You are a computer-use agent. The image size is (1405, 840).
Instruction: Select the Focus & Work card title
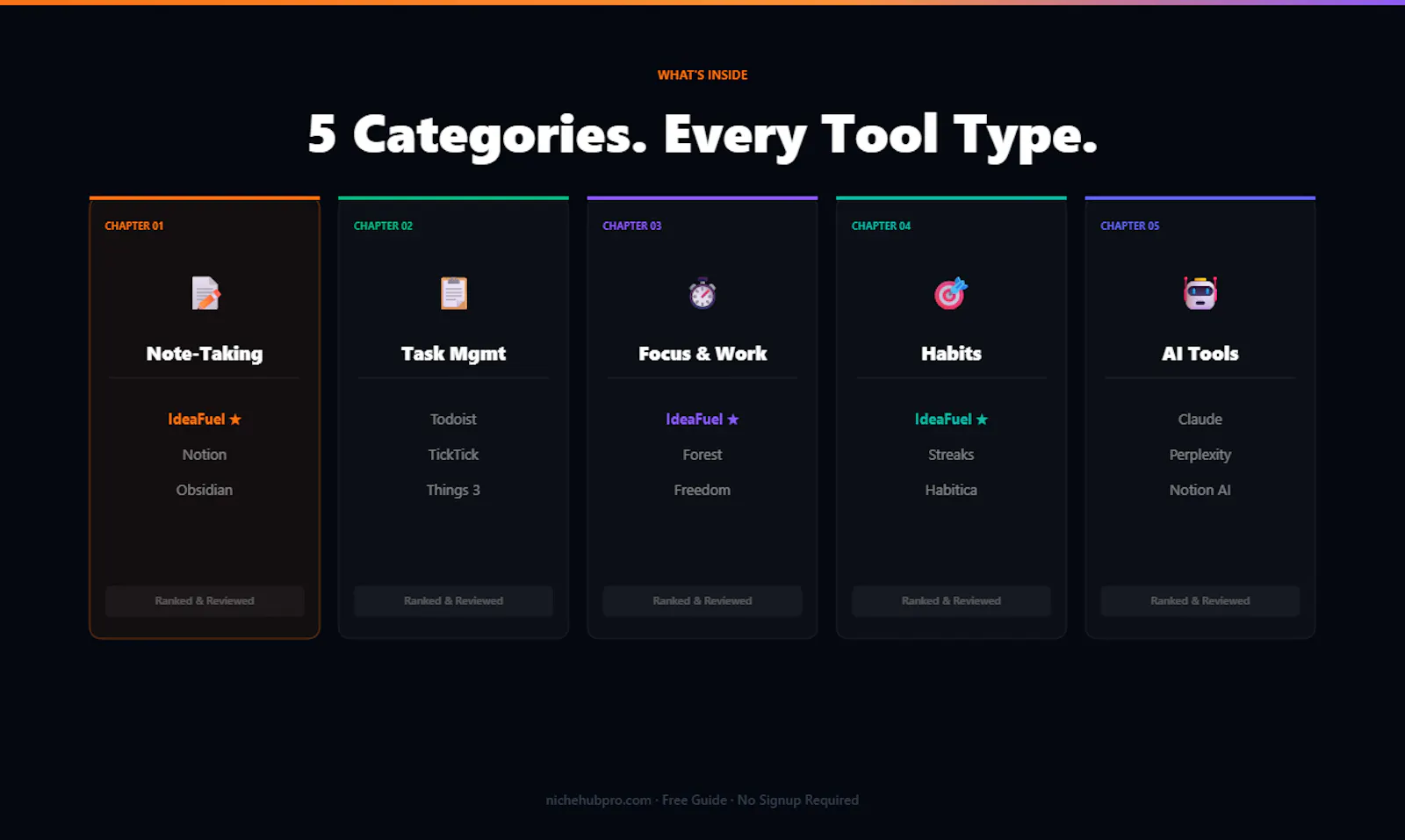pos(702,354)
